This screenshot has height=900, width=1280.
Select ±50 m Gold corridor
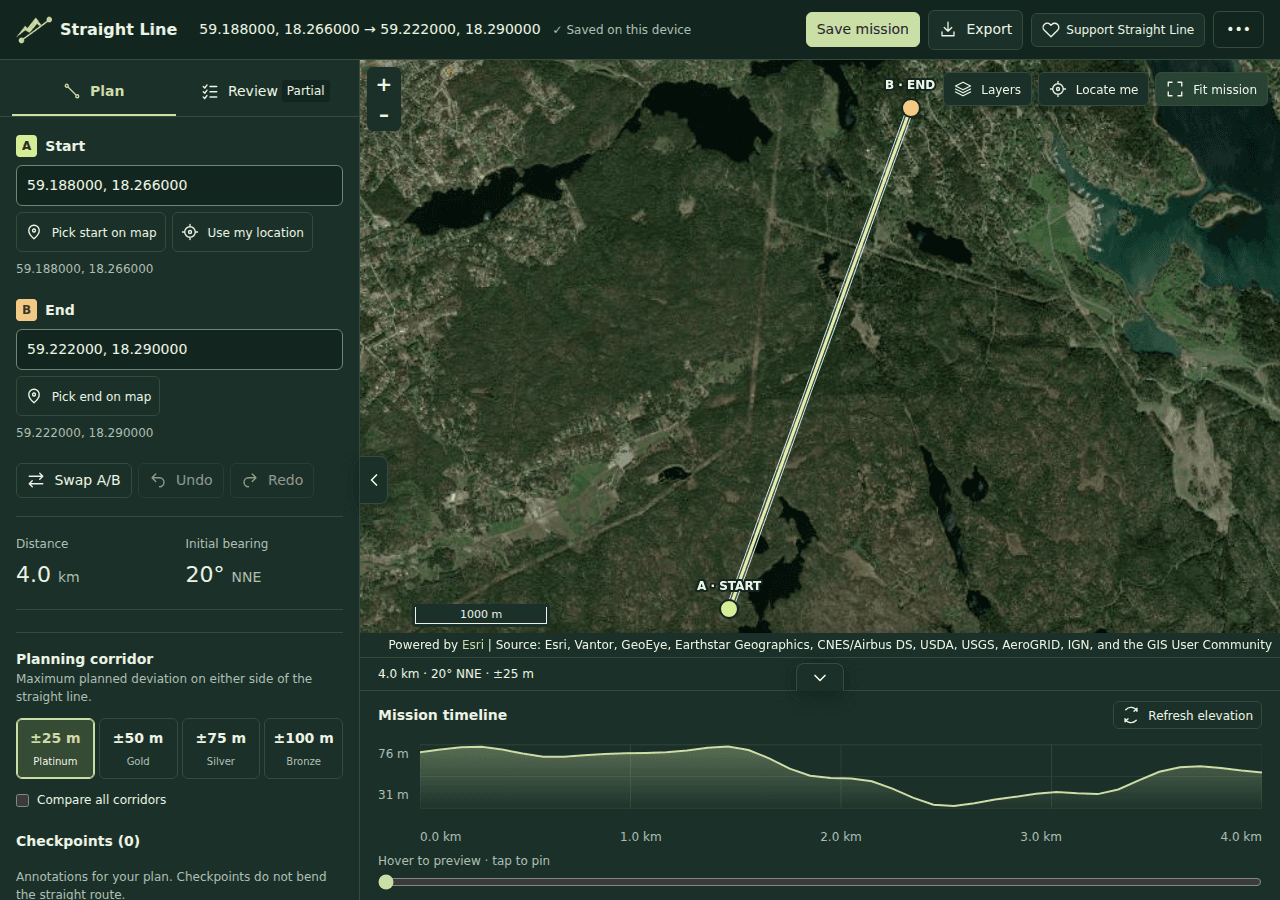pos(138,748)
